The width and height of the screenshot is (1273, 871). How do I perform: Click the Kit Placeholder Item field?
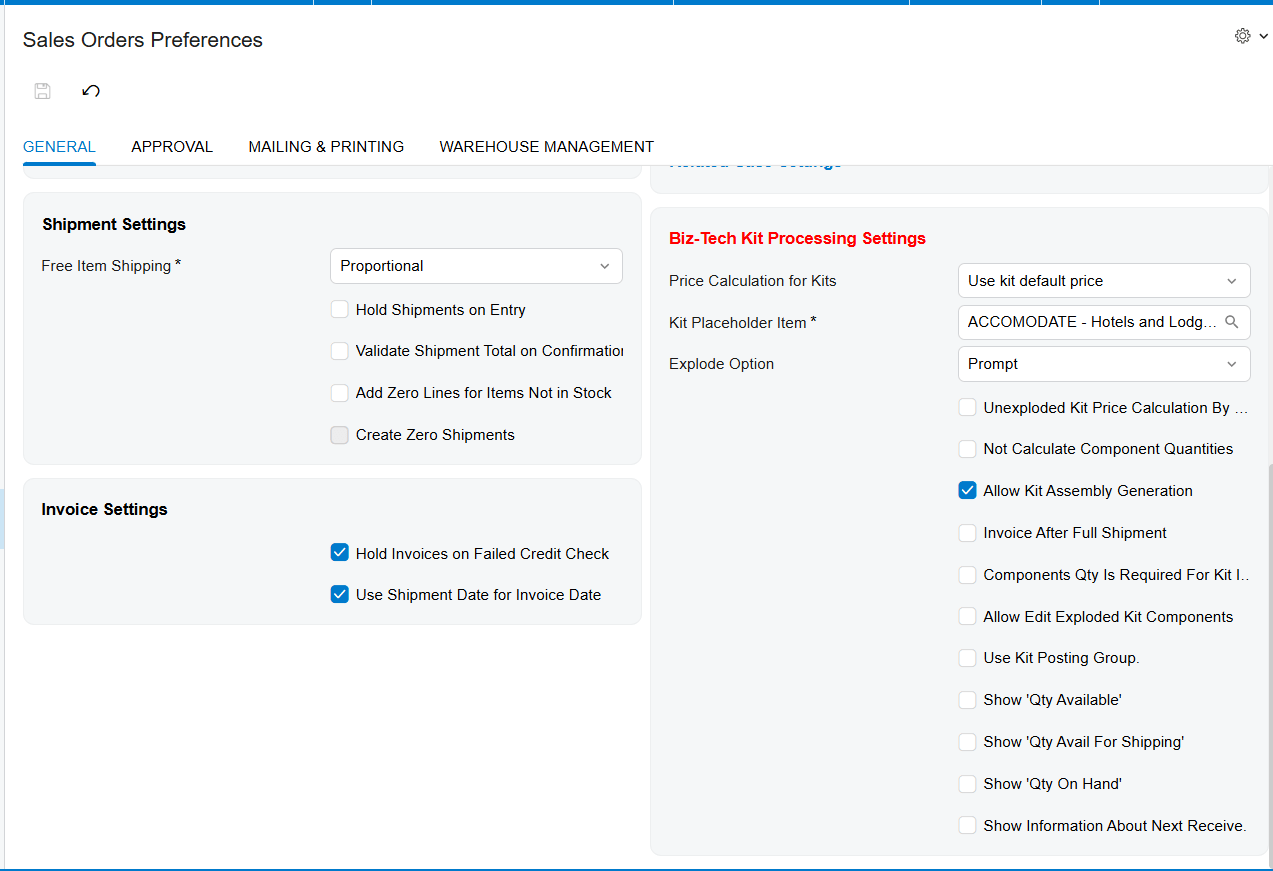[x=1104, y=322]
